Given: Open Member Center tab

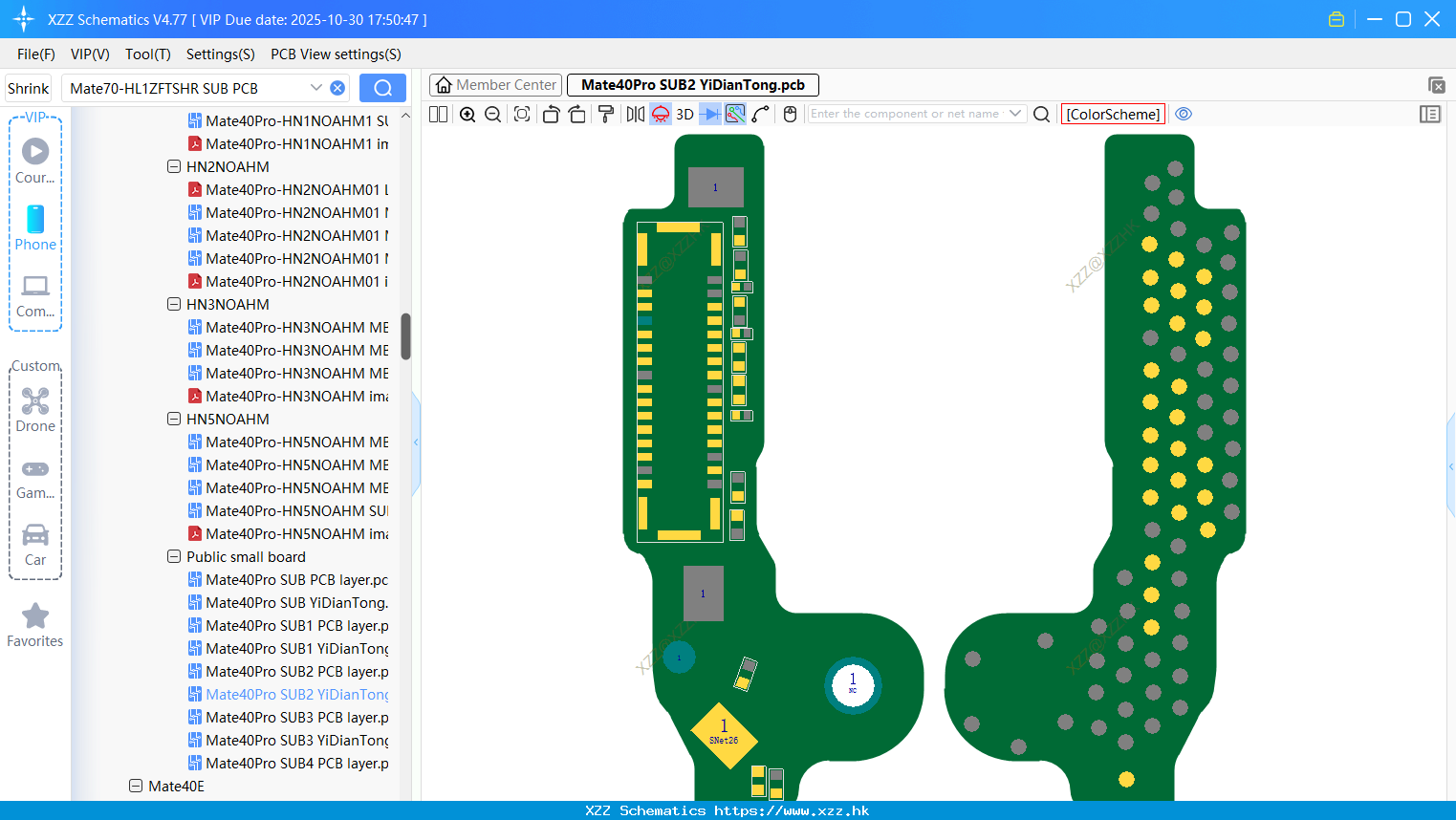Looking at the screenshot, I should point(496,85).
